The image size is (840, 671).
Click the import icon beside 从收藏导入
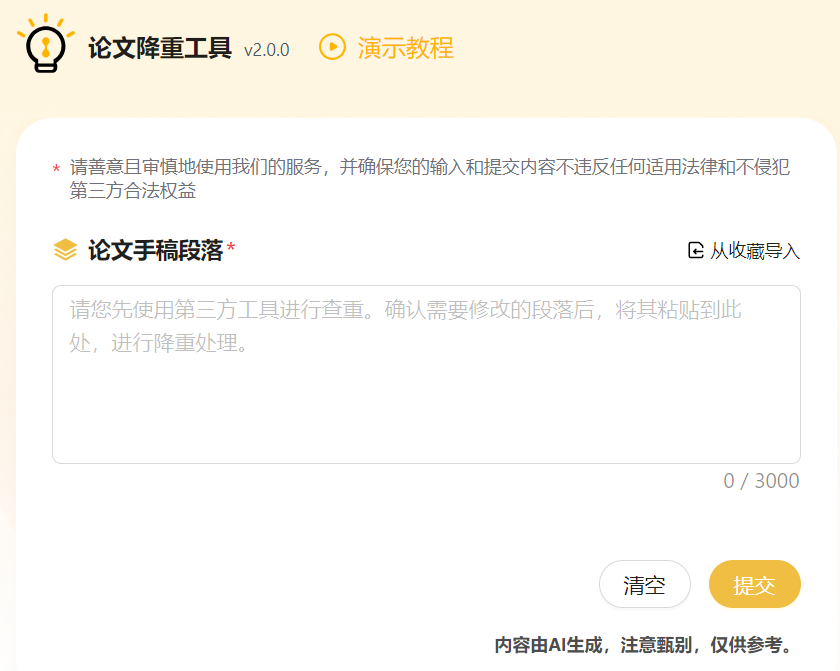(x=695, y=250)
